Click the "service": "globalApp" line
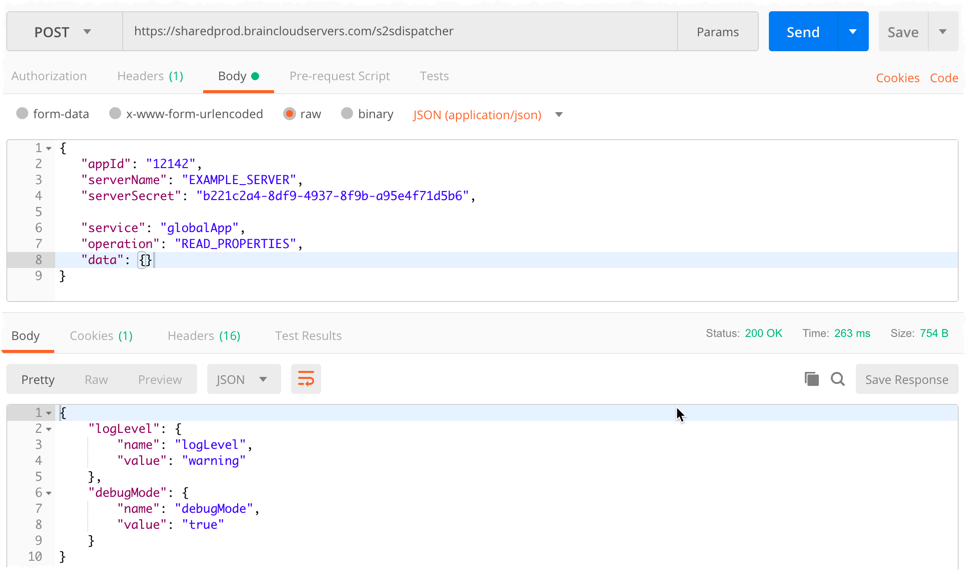This screenshot has height=570, width=967. point(163,228)
